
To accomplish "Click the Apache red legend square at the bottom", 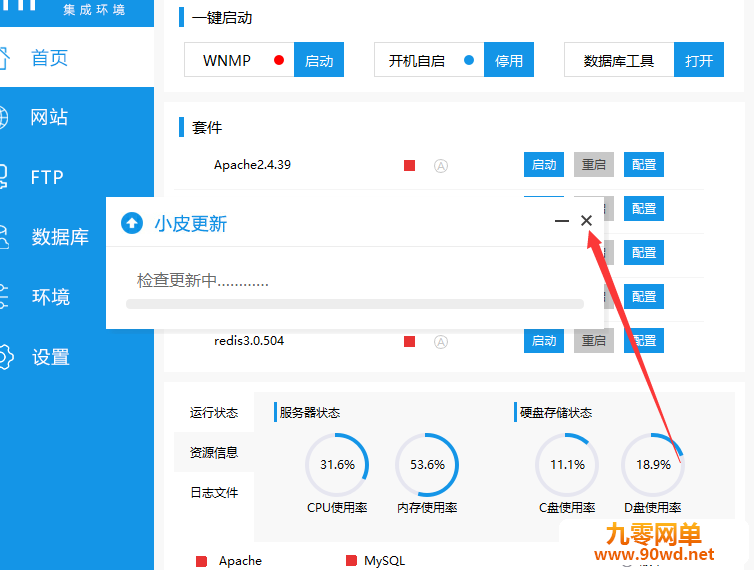I will (x=201, y=561).
